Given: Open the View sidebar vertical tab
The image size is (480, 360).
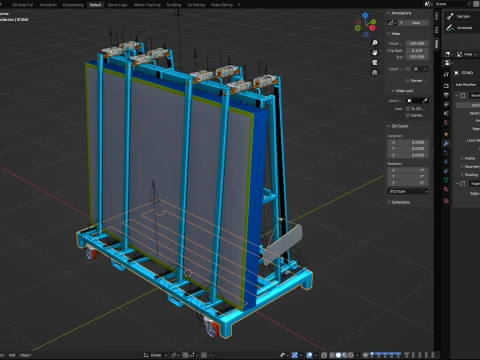Looking at the screenshot, I should point(436,44).
